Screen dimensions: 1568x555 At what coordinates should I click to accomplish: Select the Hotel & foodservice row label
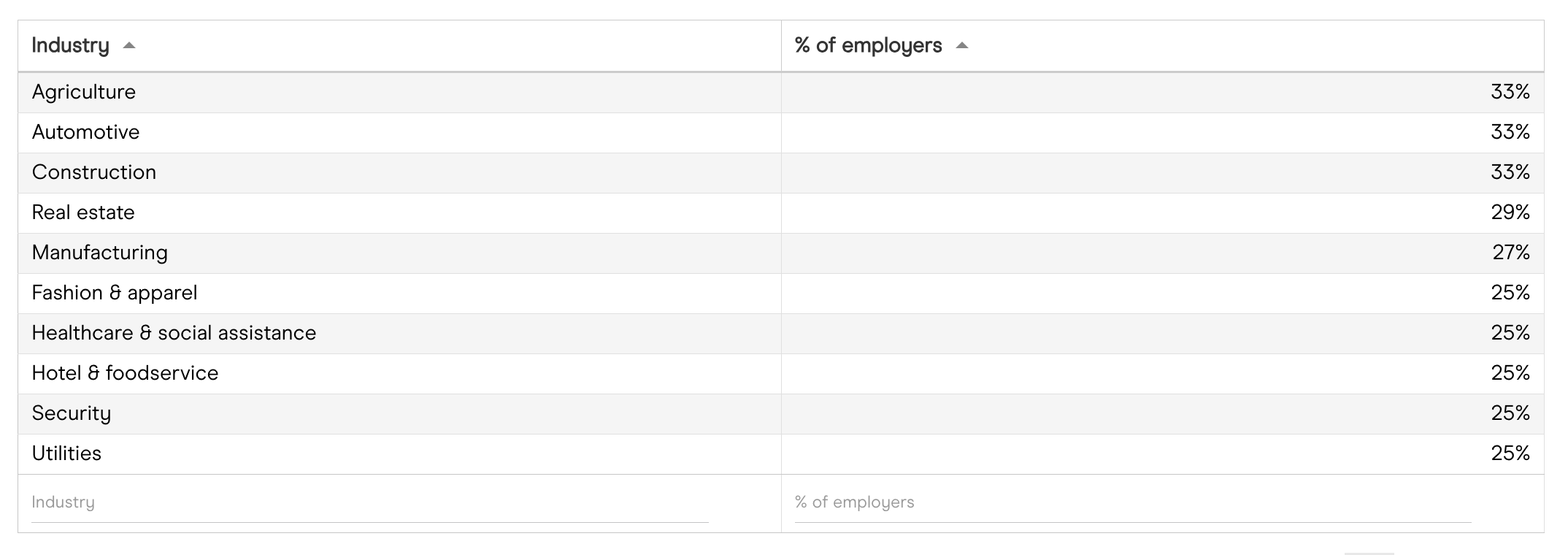(125, 373)
